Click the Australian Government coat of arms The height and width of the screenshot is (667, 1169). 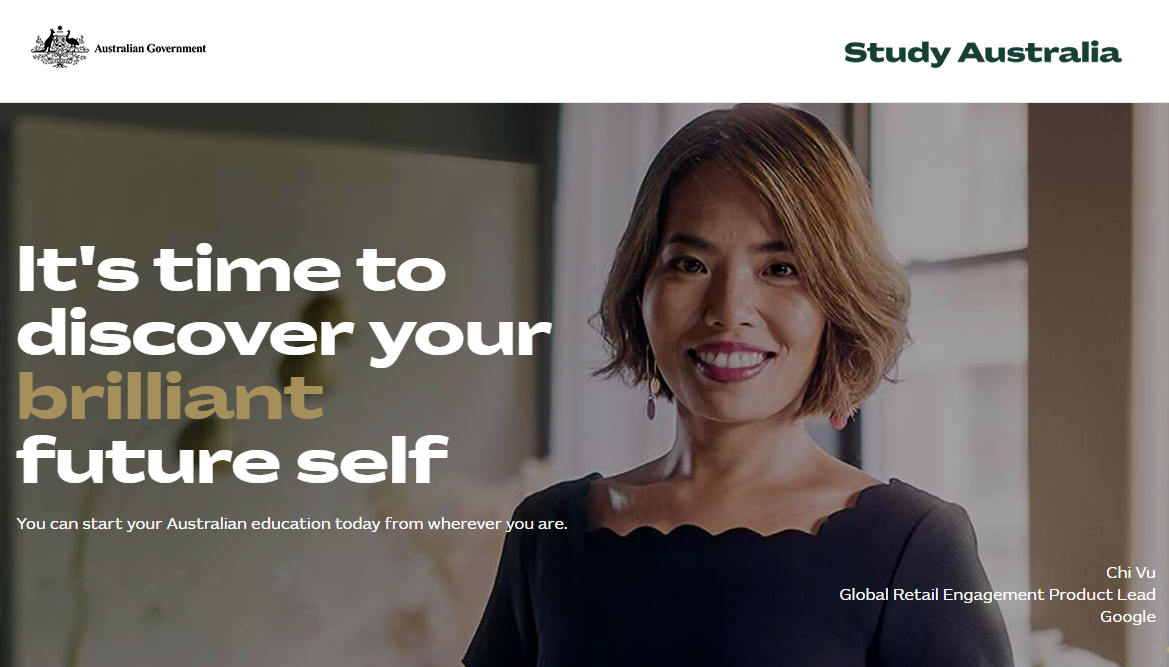[60, 47]
